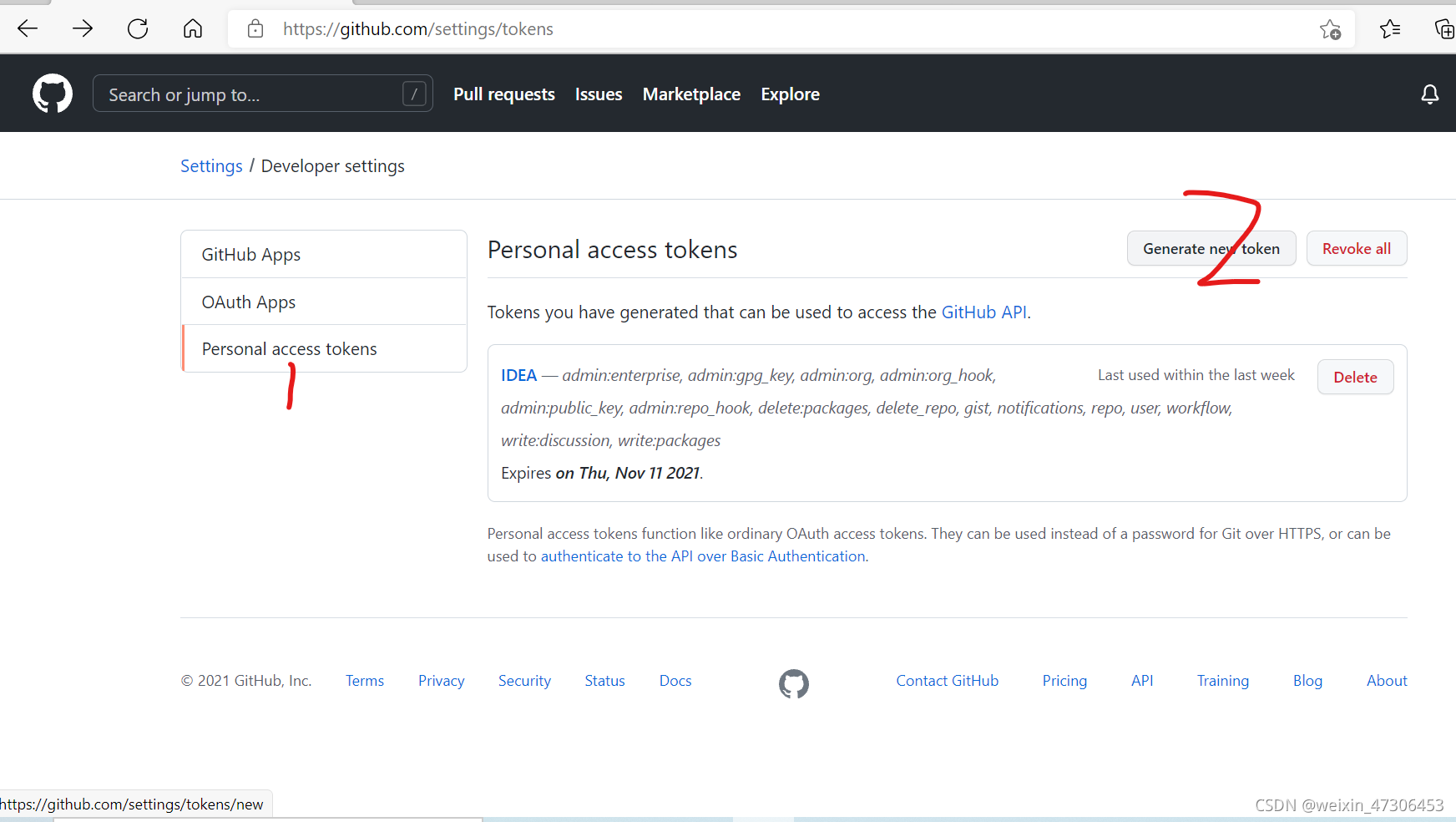
Task: Open Marketplace in top navigation
Action: pyautogui.click(x=691, y=94)
